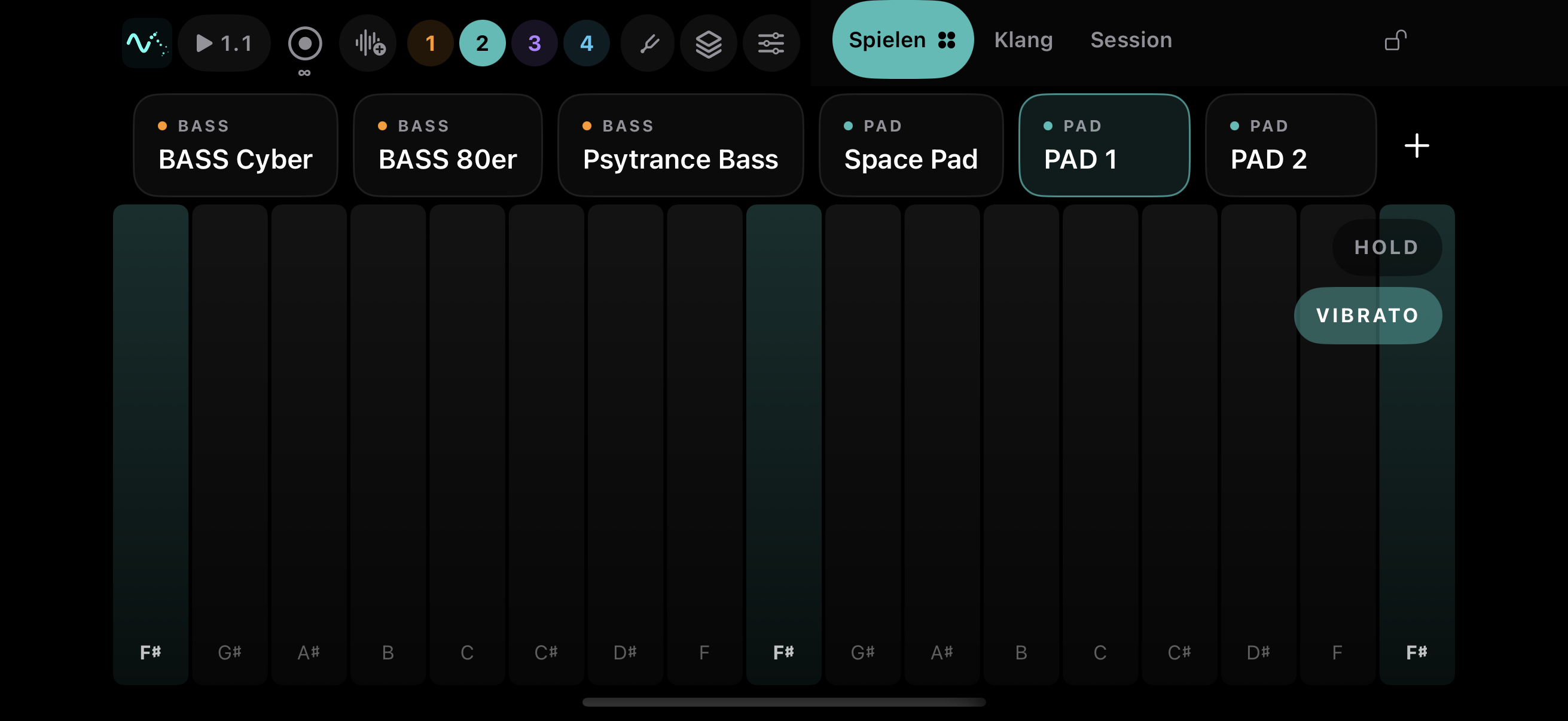Select track 3 purple circle
This screenshot has height=721, width=1568.
click(x=535, y=43)
